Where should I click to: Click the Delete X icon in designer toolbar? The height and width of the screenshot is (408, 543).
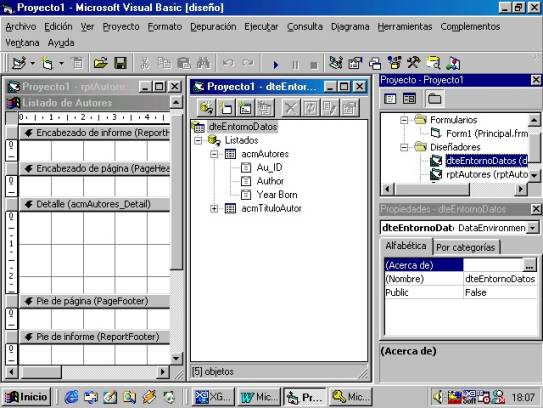291,108
